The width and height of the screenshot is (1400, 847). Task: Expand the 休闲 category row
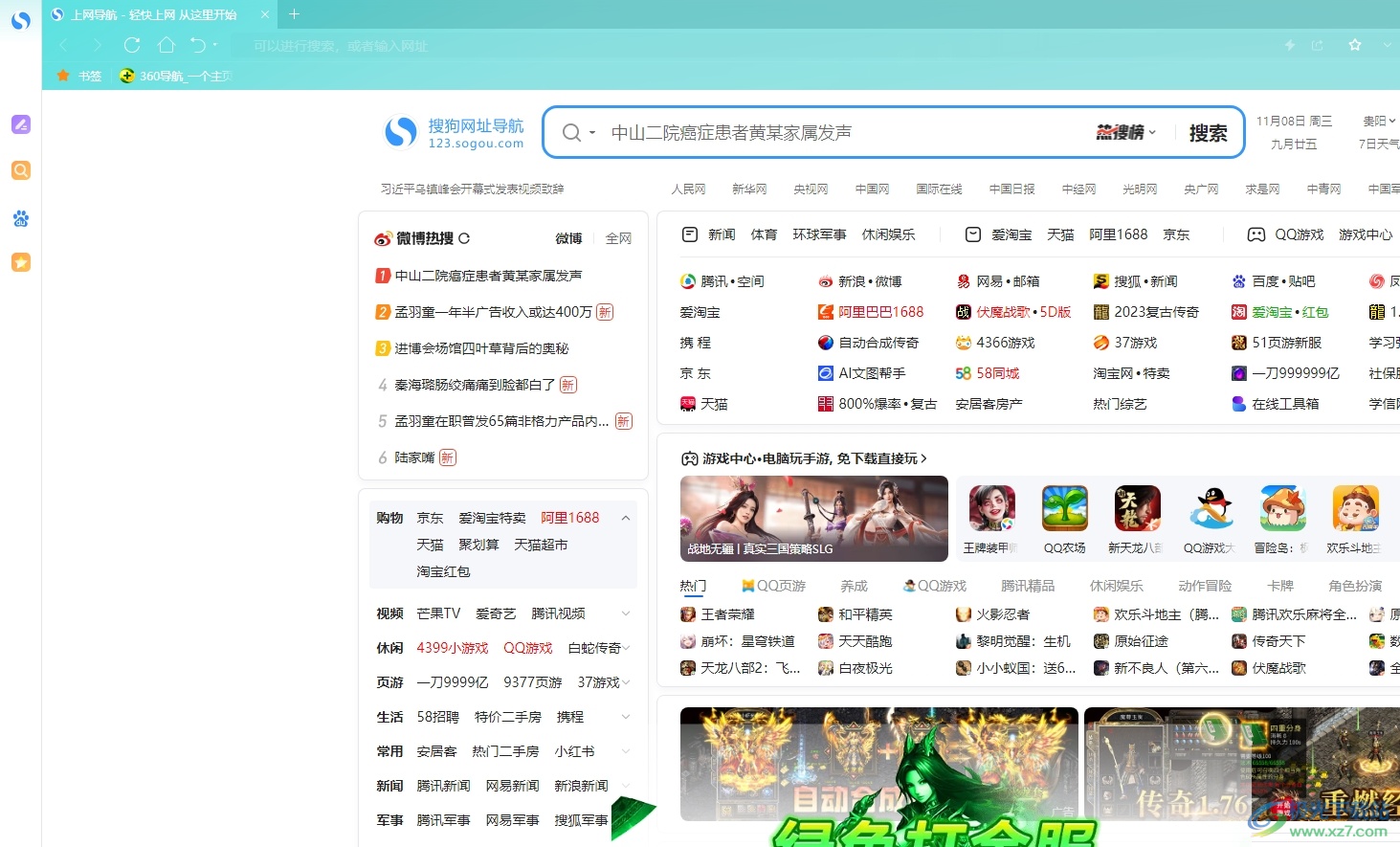coord(626,648)
